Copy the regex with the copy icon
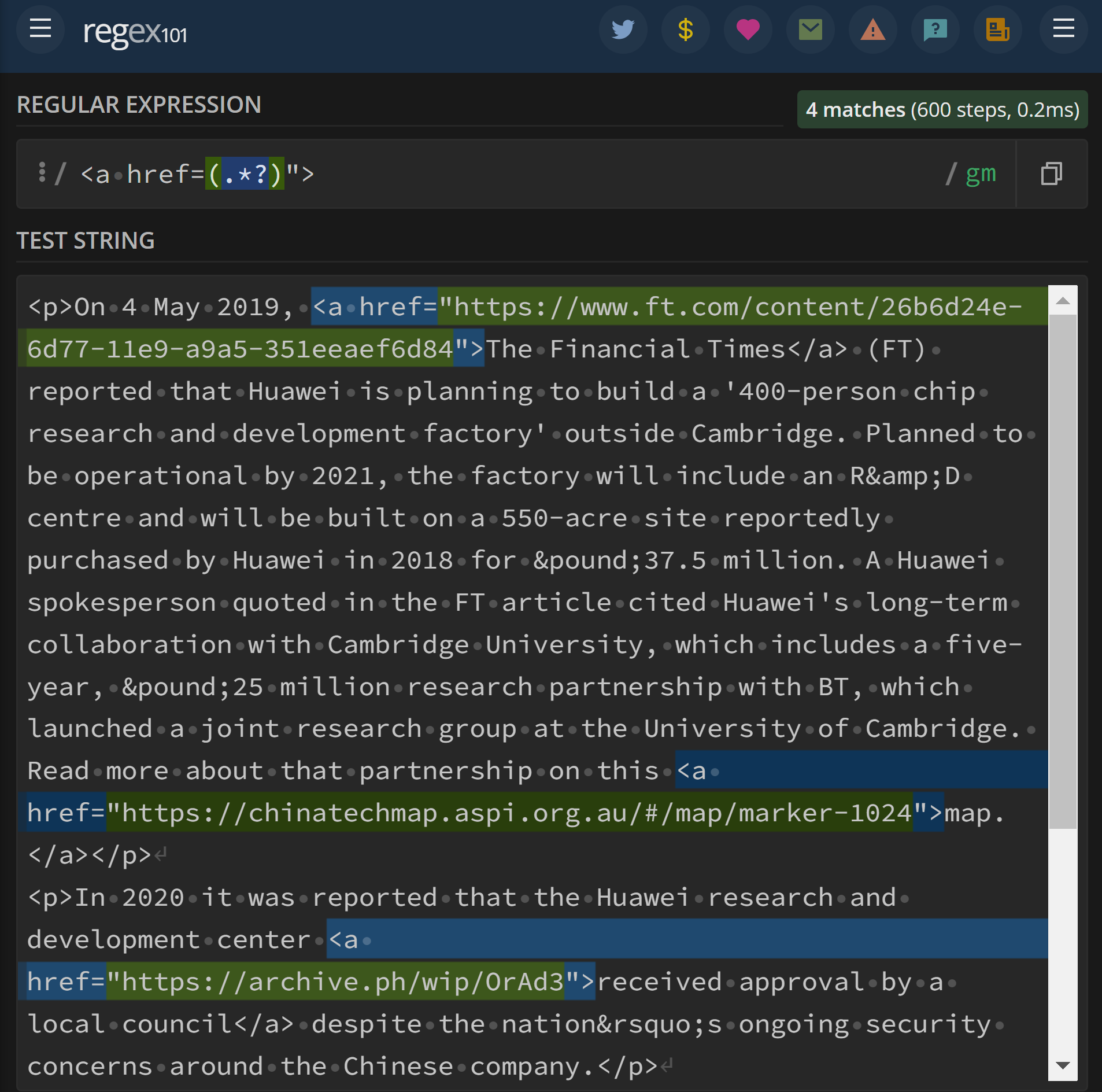 (x=1051, y=174)
